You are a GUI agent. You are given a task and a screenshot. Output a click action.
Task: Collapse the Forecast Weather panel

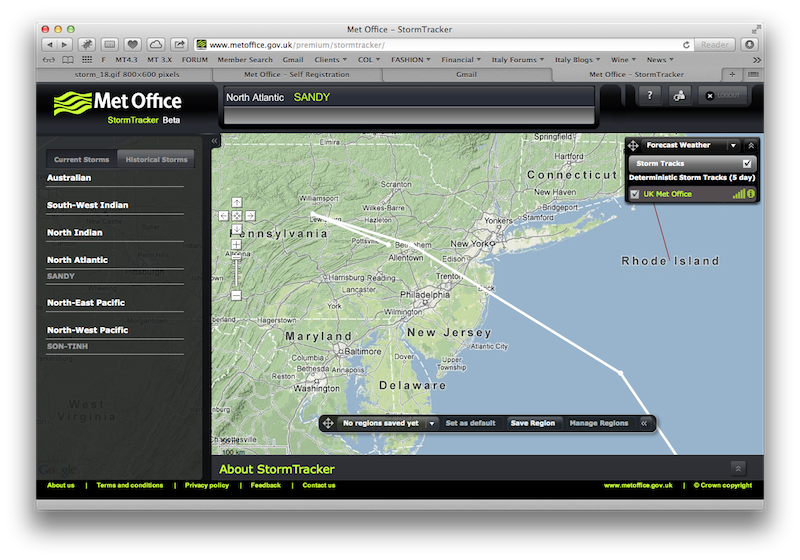click(x=751, y=146)
